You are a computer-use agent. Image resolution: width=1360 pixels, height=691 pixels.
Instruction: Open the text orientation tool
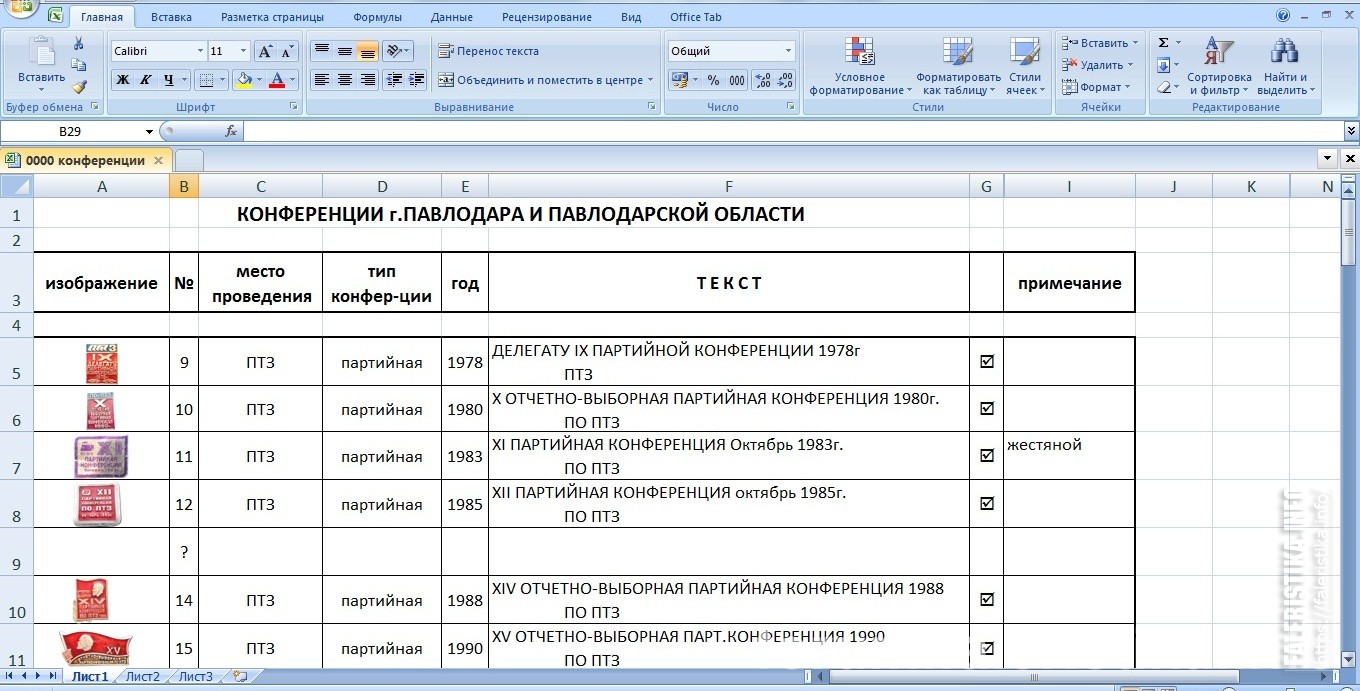coord(397,51)
